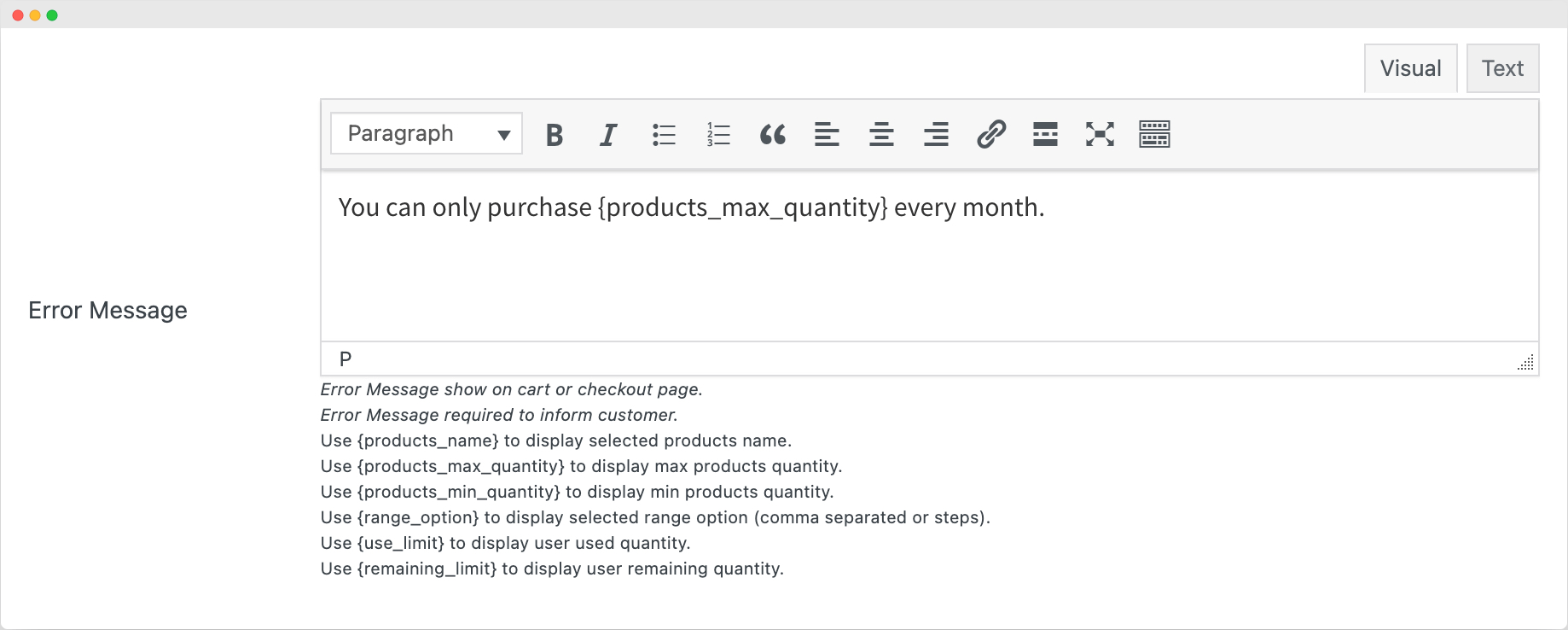The height and width of the screenshot is (630, 1568).
Task: Click inside the error message text area
Action: pos(928,273)
